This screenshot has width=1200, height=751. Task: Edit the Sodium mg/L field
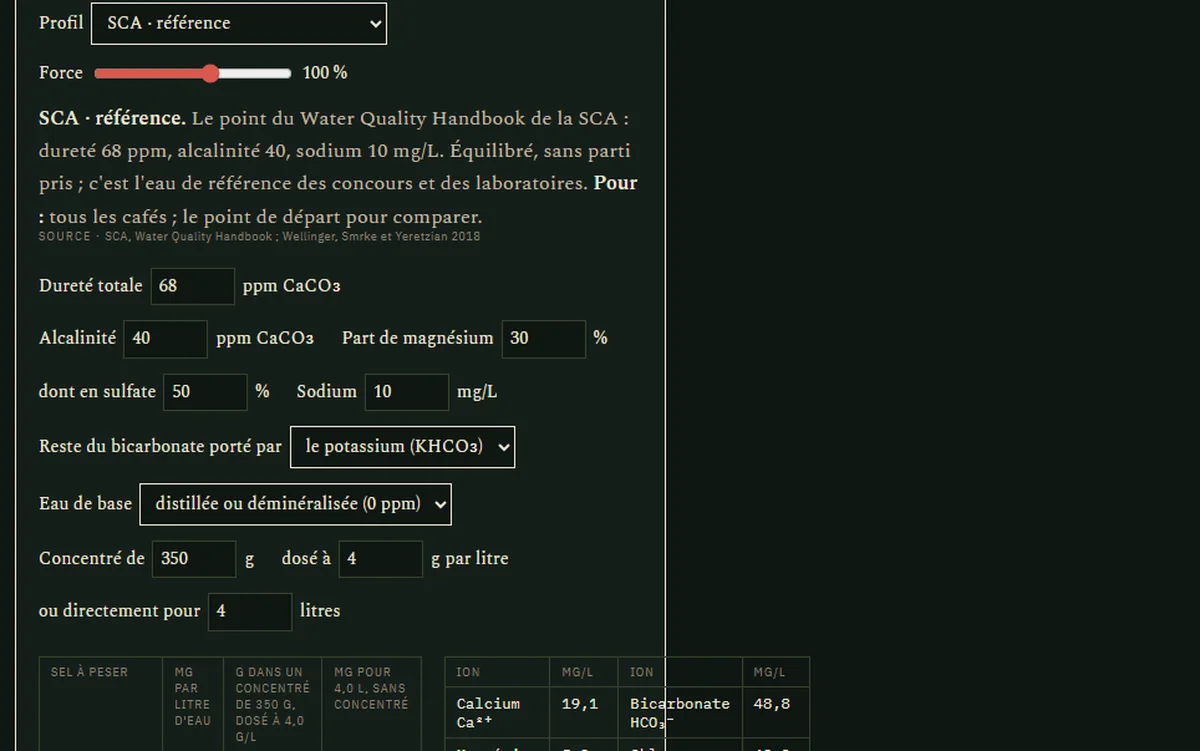tap(407, 392)
